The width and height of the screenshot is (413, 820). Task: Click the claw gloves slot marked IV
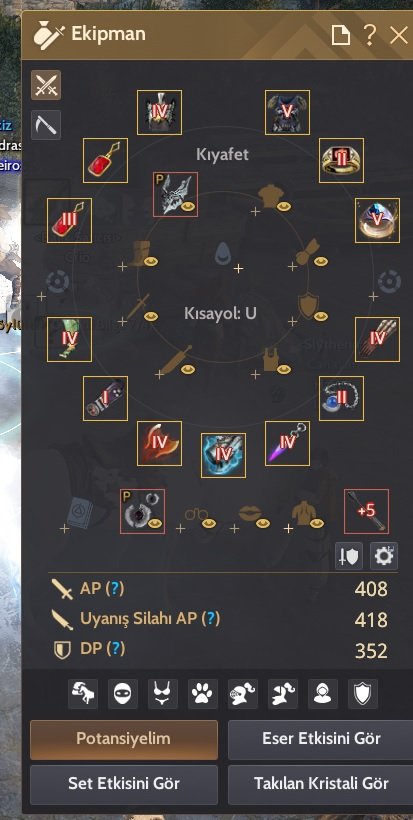(x=377, y=339)
